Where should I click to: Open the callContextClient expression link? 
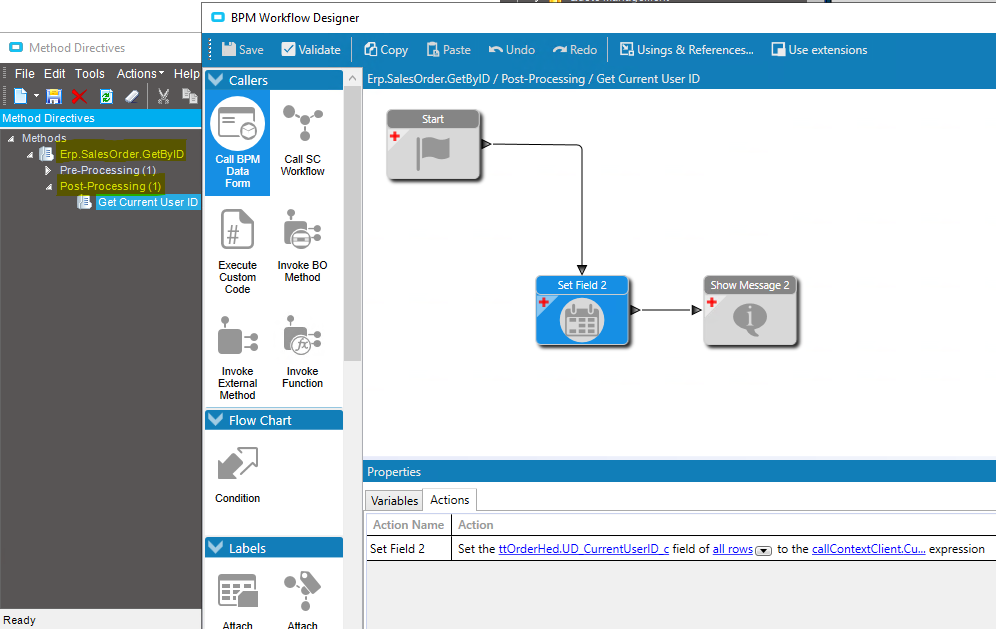click(868, 549)
